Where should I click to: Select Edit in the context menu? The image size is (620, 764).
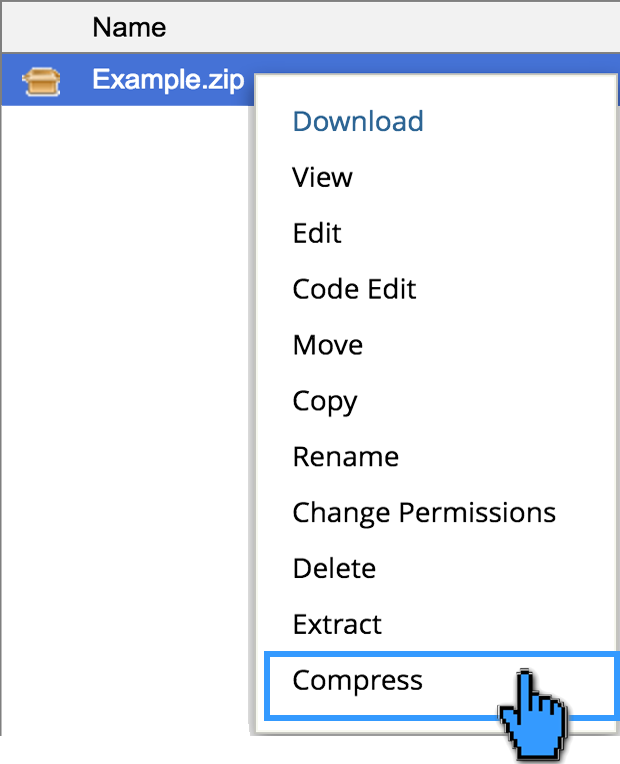pyautogui.click(x=317, y=234)
